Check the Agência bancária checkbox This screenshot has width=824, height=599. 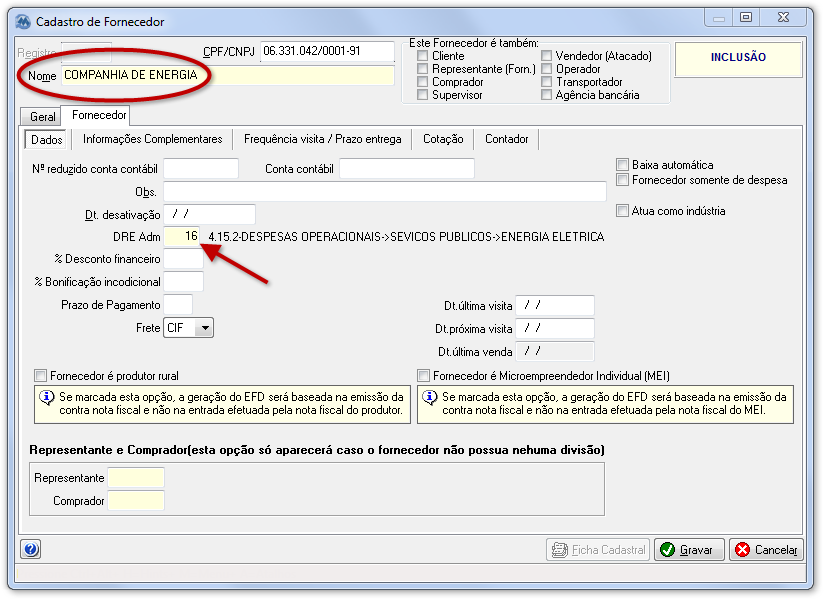click(547, 95)
